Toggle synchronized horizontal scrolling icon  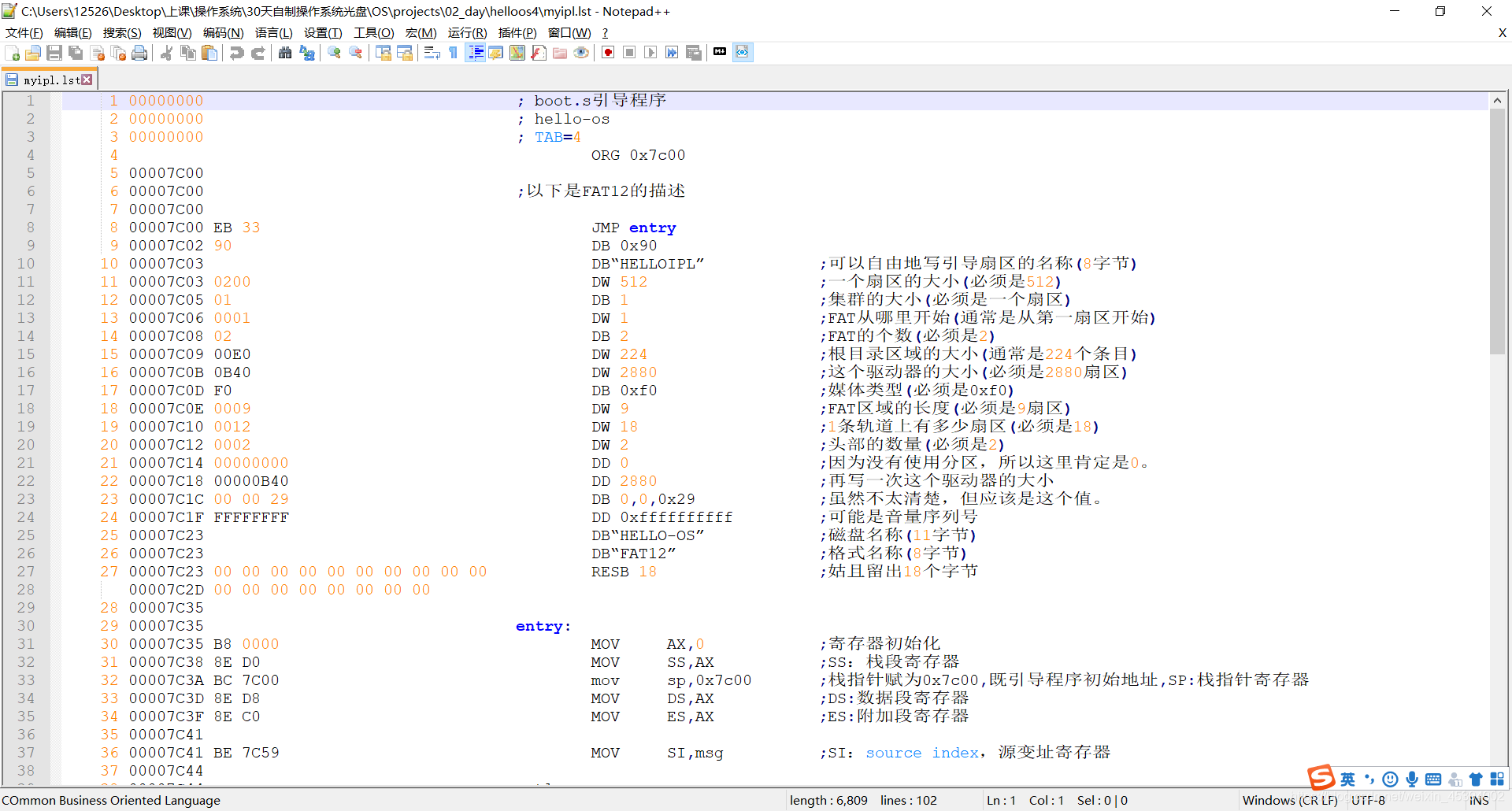pyautogui.click(x=405, y=53)
